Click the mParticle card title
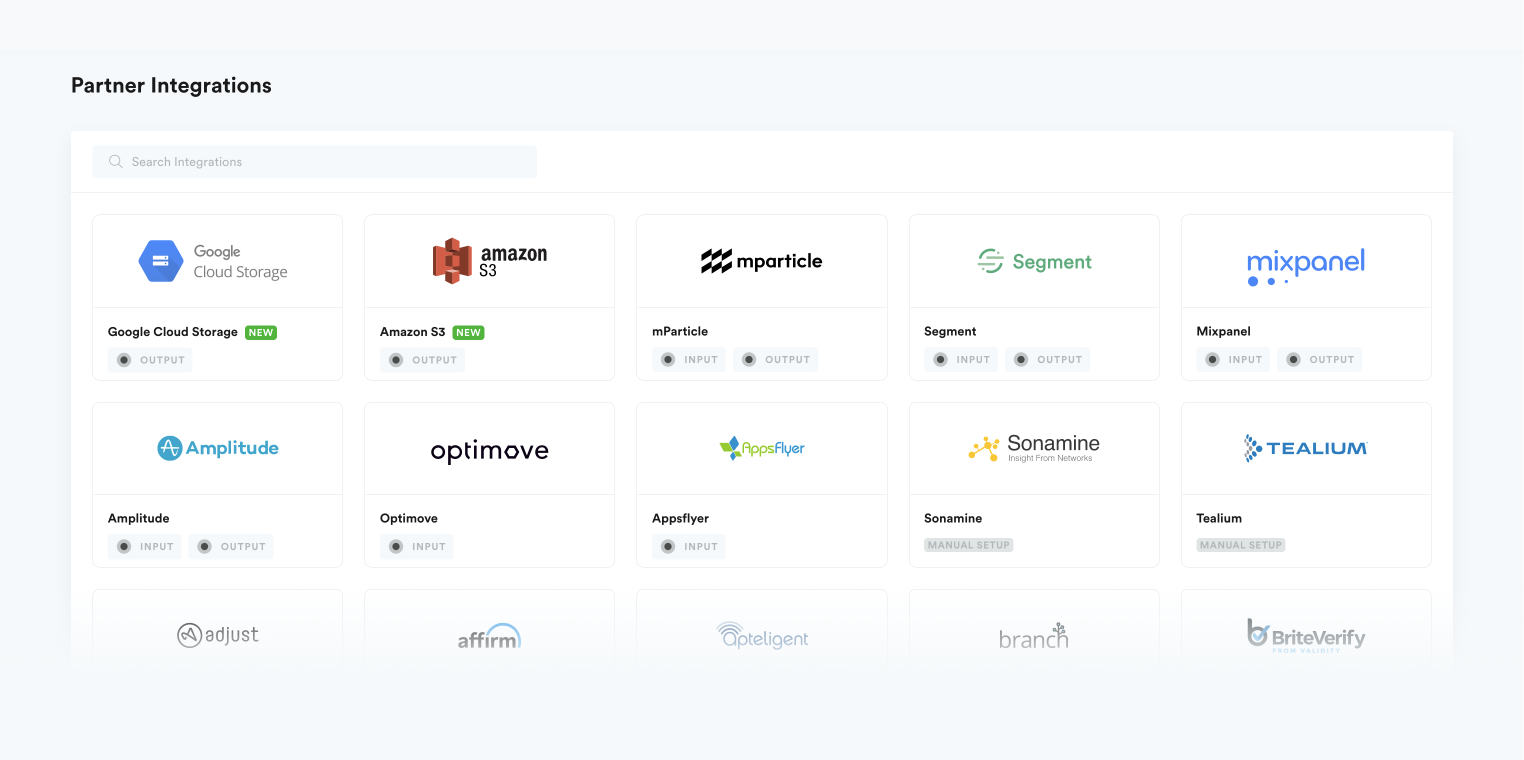This screenshot has width=1524, height=760. 680,331
